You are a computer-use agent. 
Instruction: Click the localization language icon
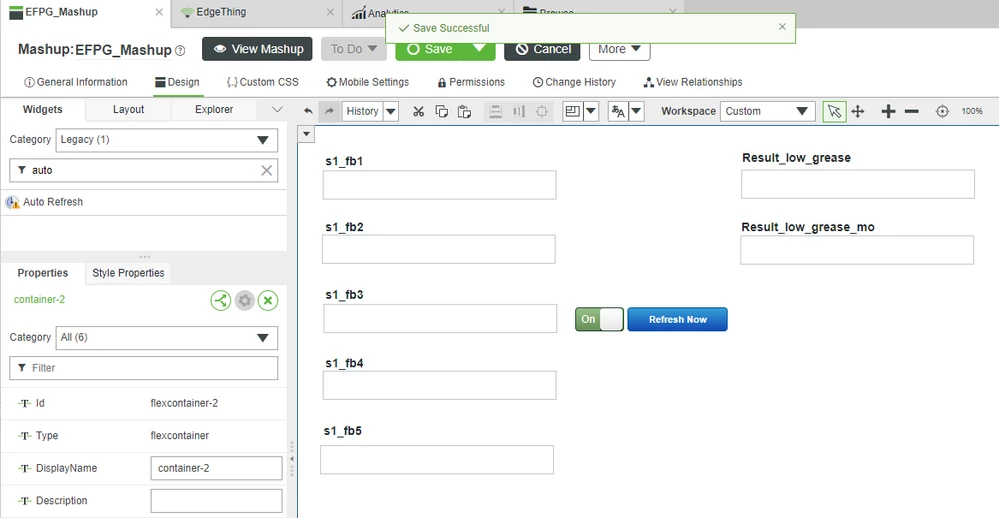[x=618, y=111]
